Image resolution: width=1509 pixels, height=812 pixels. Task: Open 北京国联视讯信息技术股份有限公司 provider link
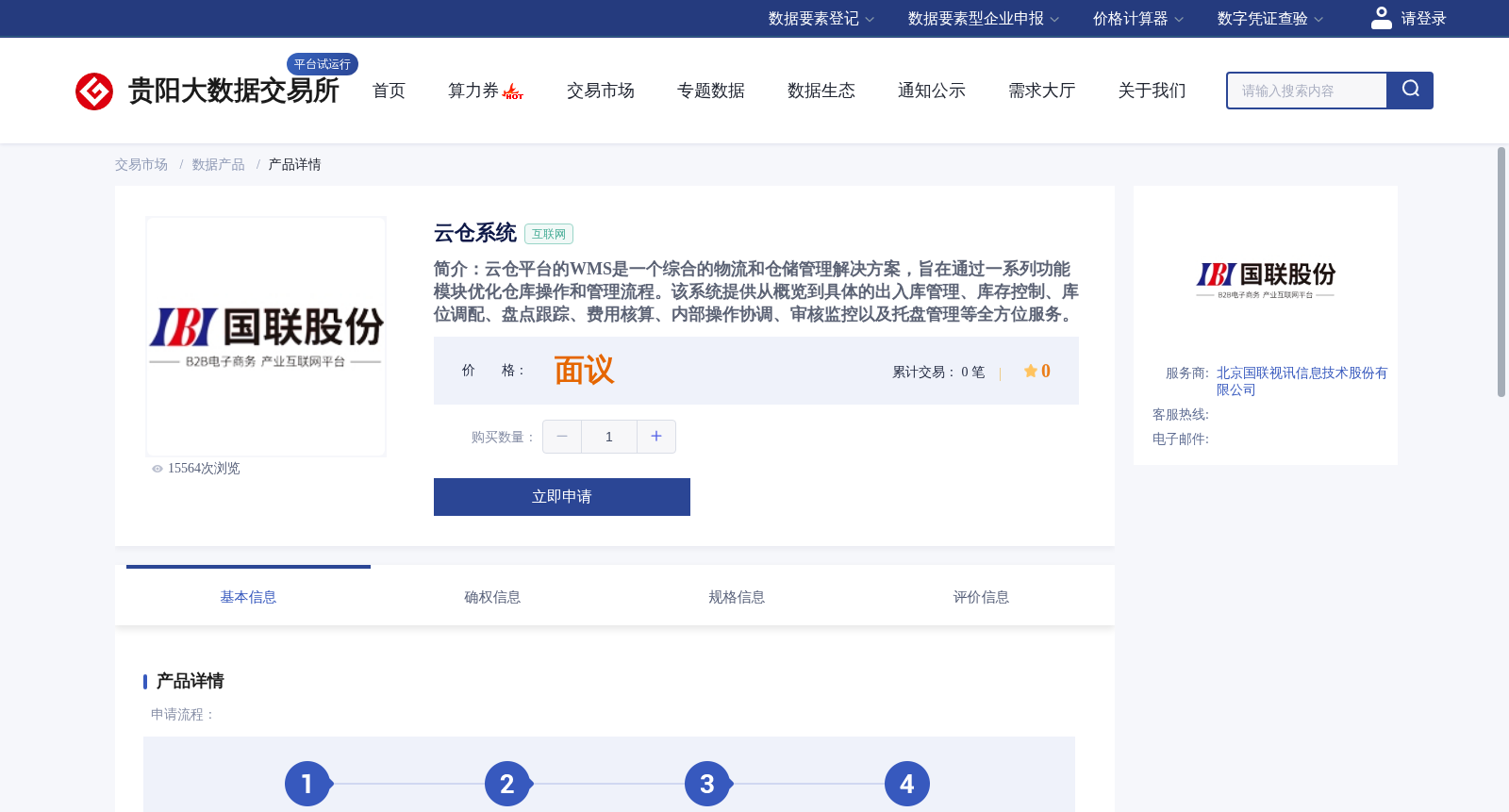point(1302,381)
